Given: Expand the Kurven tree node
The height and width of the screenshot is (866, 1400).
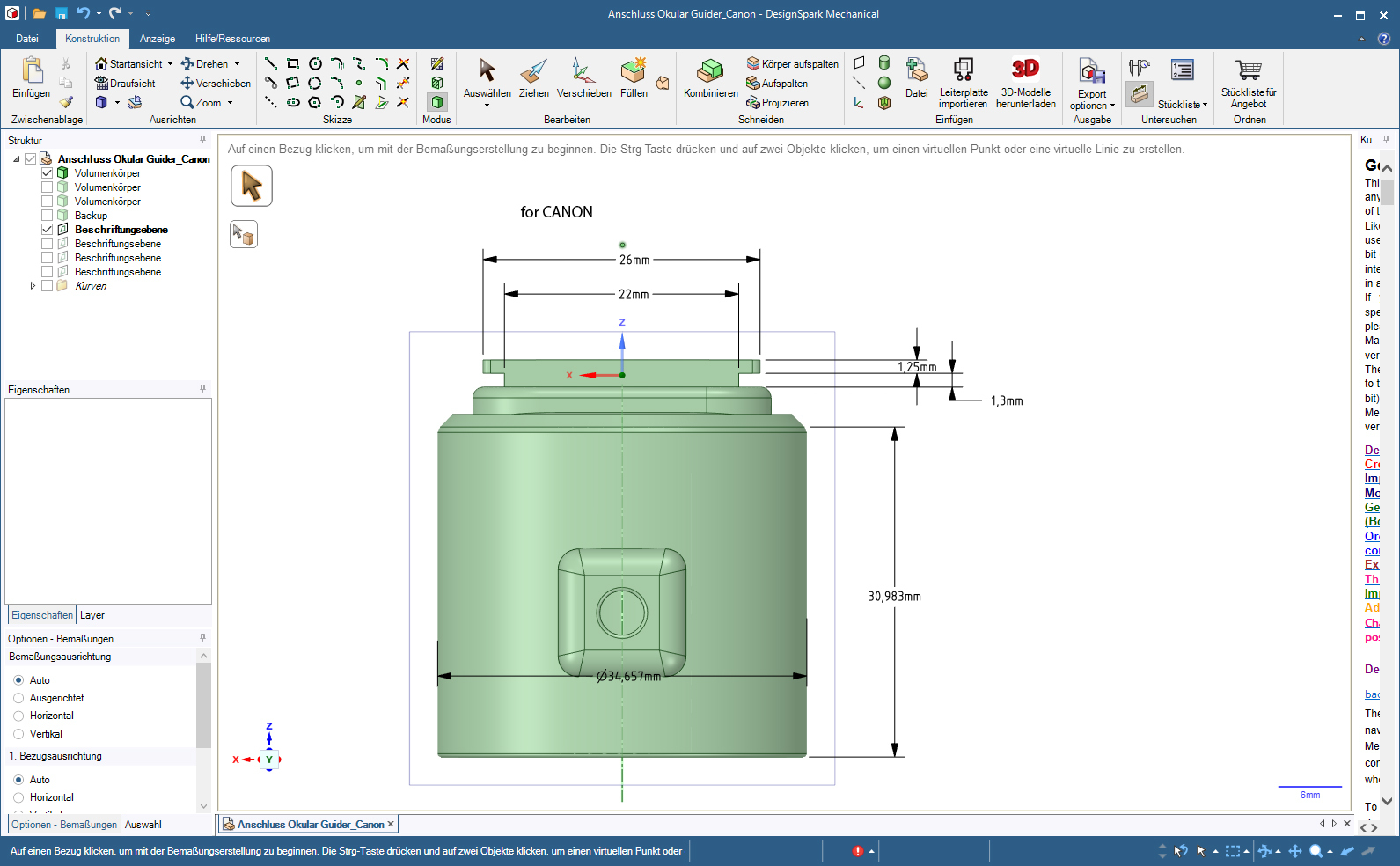Looking at the screenshot, I should 33,286.
